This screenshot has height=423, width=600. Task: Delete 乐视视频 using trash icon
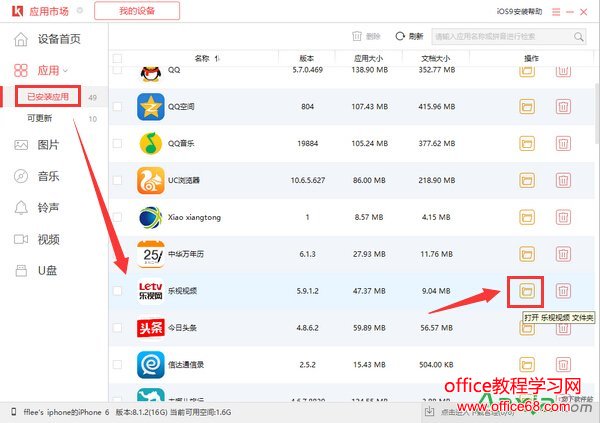point(563,291)
